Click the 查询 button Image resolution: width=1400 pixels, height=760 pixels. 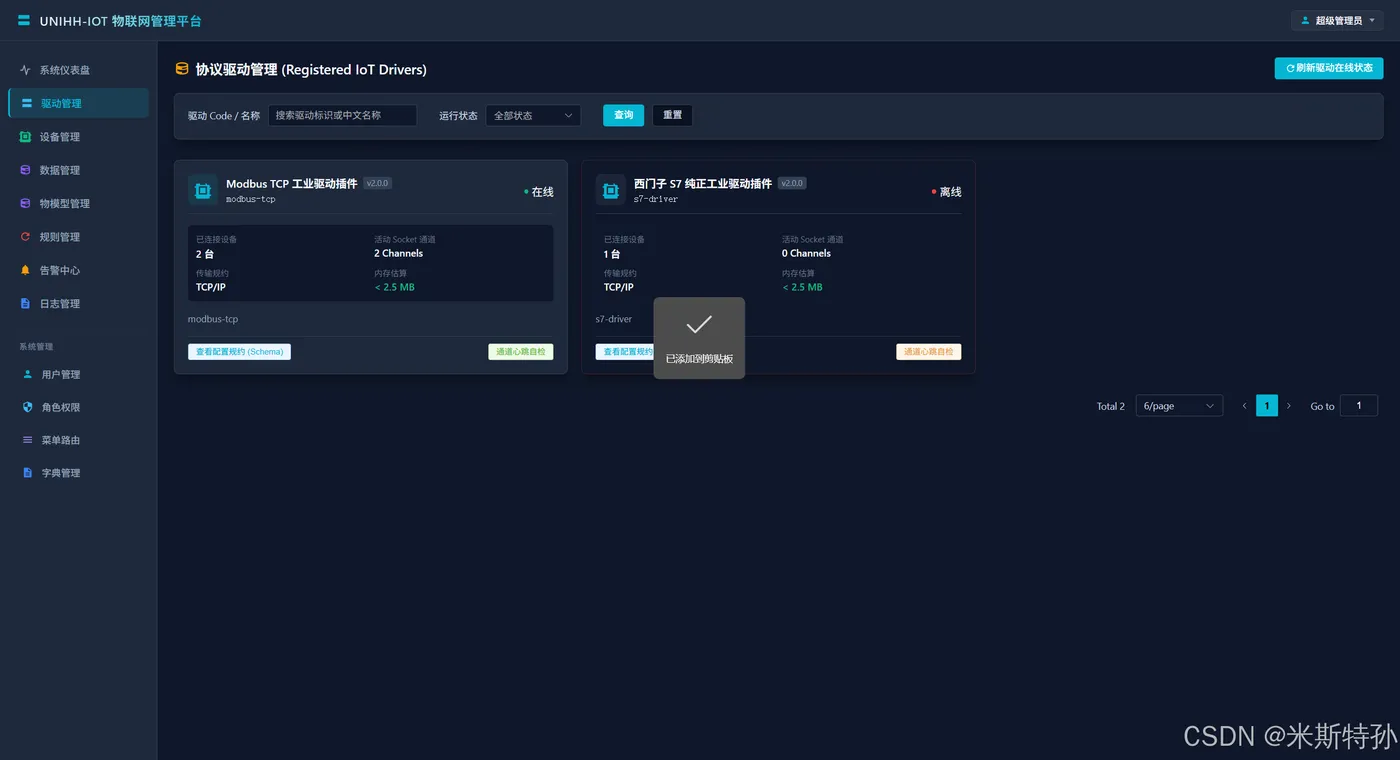click(x=623, y=115)
